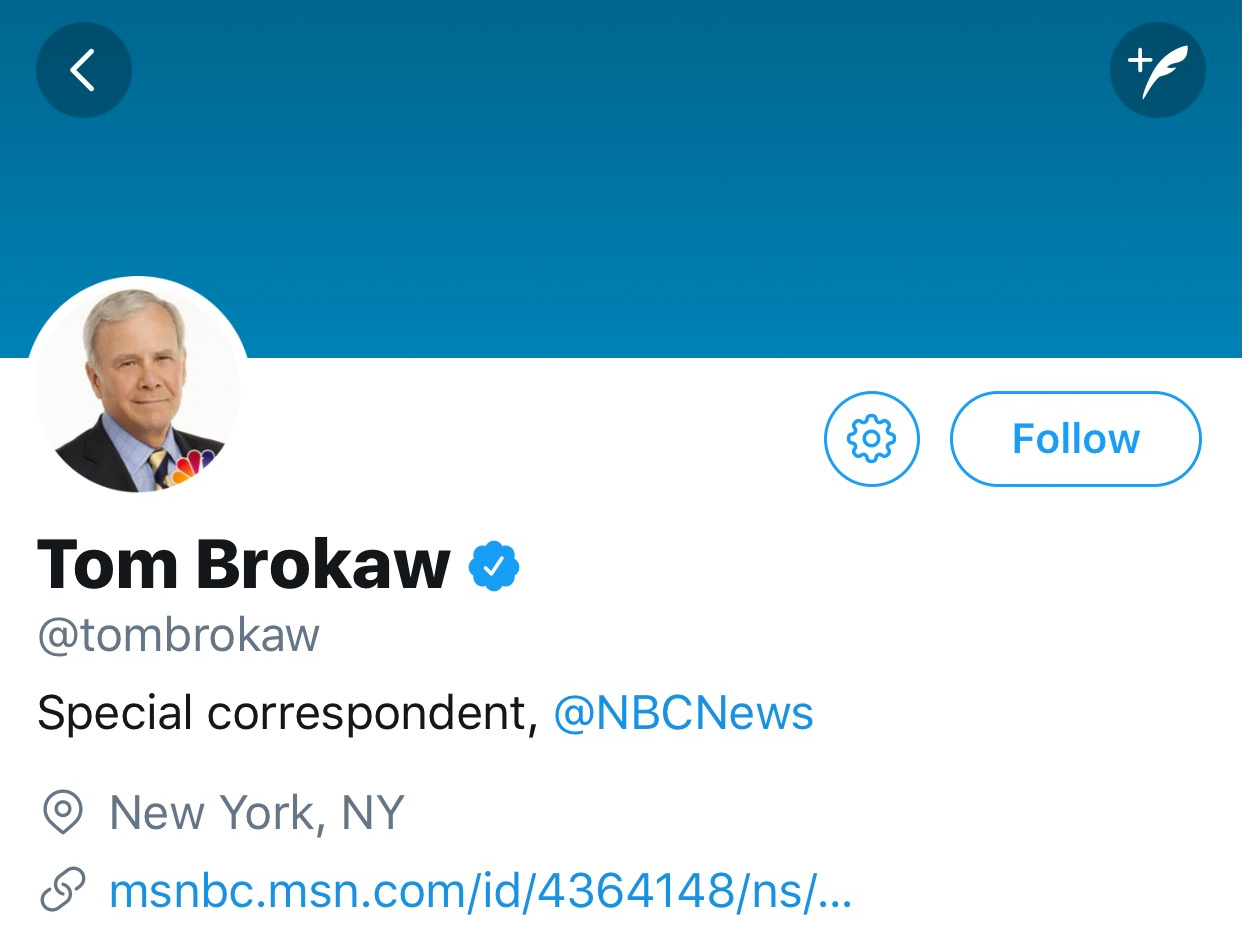Screen dimensions: 1242x941
Task: Tap the ellipsis ending the truncated URL
Action: click(x=835, y=892)
